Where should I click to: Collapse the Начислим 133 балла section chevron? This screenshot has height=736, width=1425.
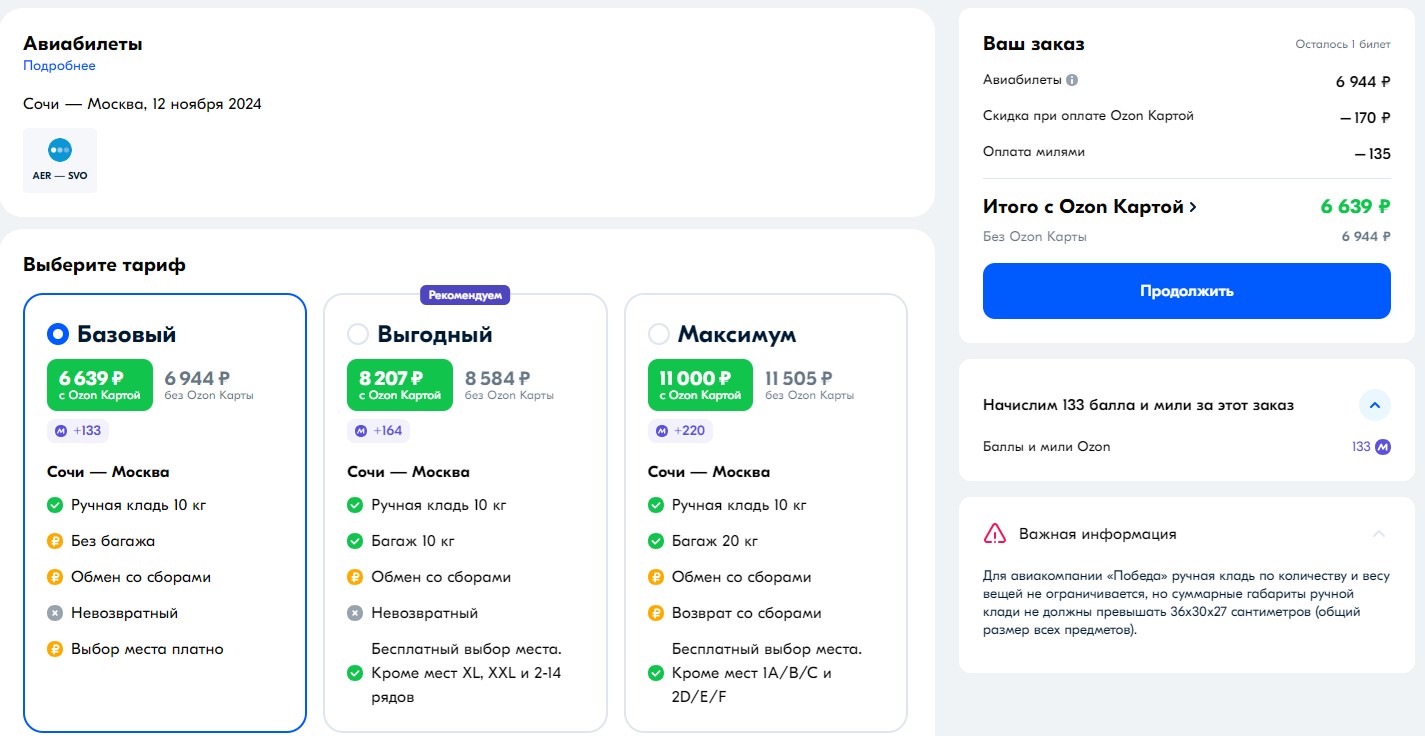point(1375,405)
